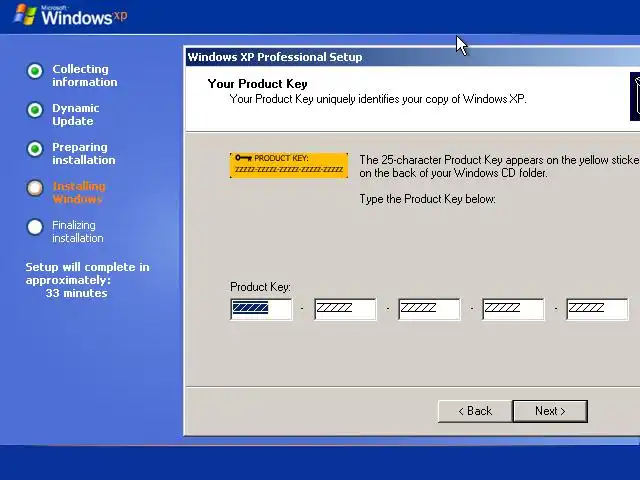This screenshot has width=640, height=480.
Task: Click the green Dynamic Update step indicator
Action: [35, 110]
